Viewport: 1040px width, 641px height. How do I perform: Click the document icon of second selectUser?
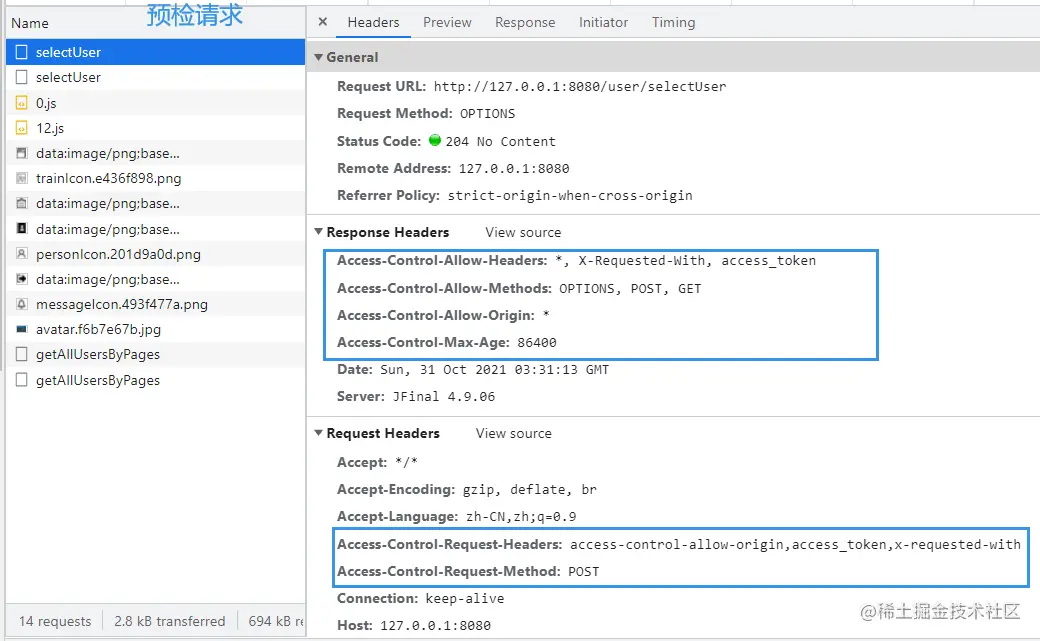coord(22,78)
